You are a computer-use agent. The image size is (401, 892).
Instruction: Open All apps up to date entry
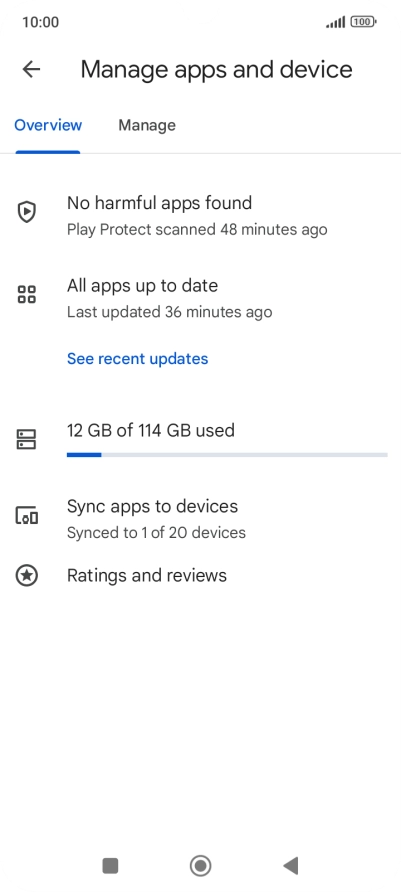(200, 298)
